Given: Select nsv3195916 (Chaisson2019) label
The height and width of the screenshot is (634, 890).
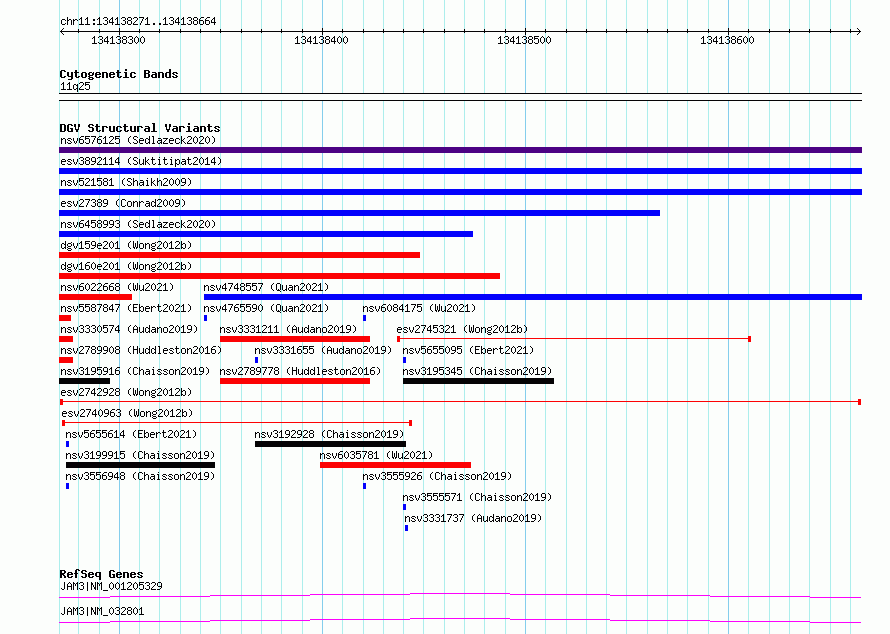Looking at the screenshot, I should [135, 371].
